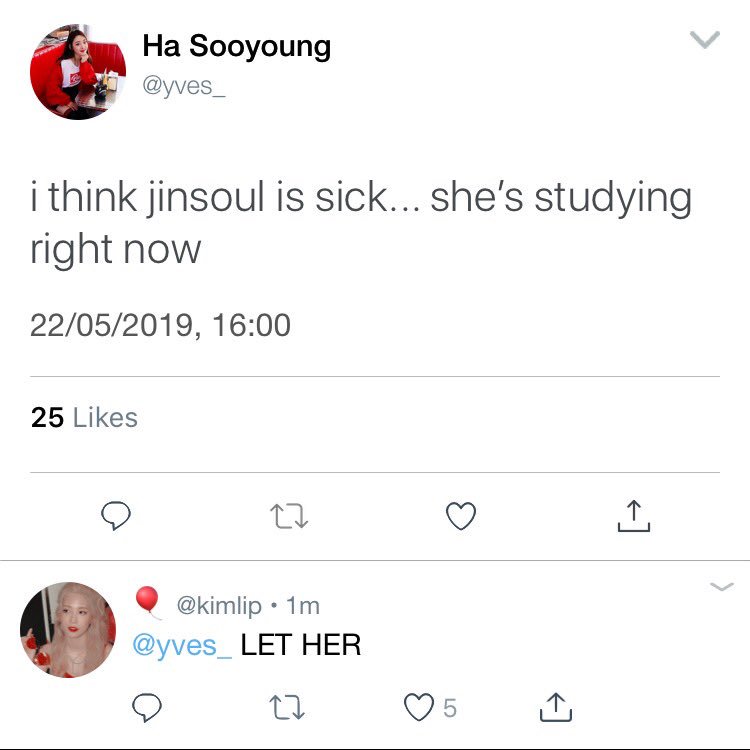750x750 pixels.
Task: Reply to the @kimlip comment
Action: pos(146,707)
